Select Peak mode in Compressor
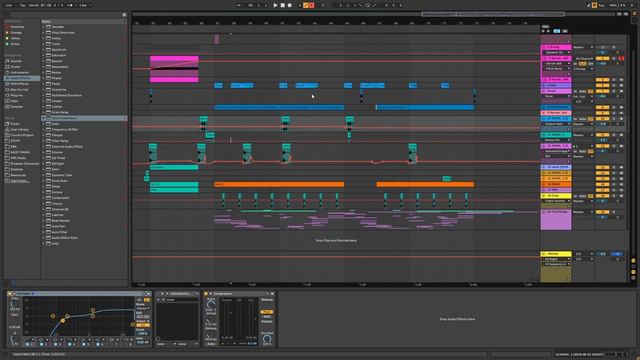Image resolution: width=640 pixels, height=360 pixels. click(x=267, y=312)
